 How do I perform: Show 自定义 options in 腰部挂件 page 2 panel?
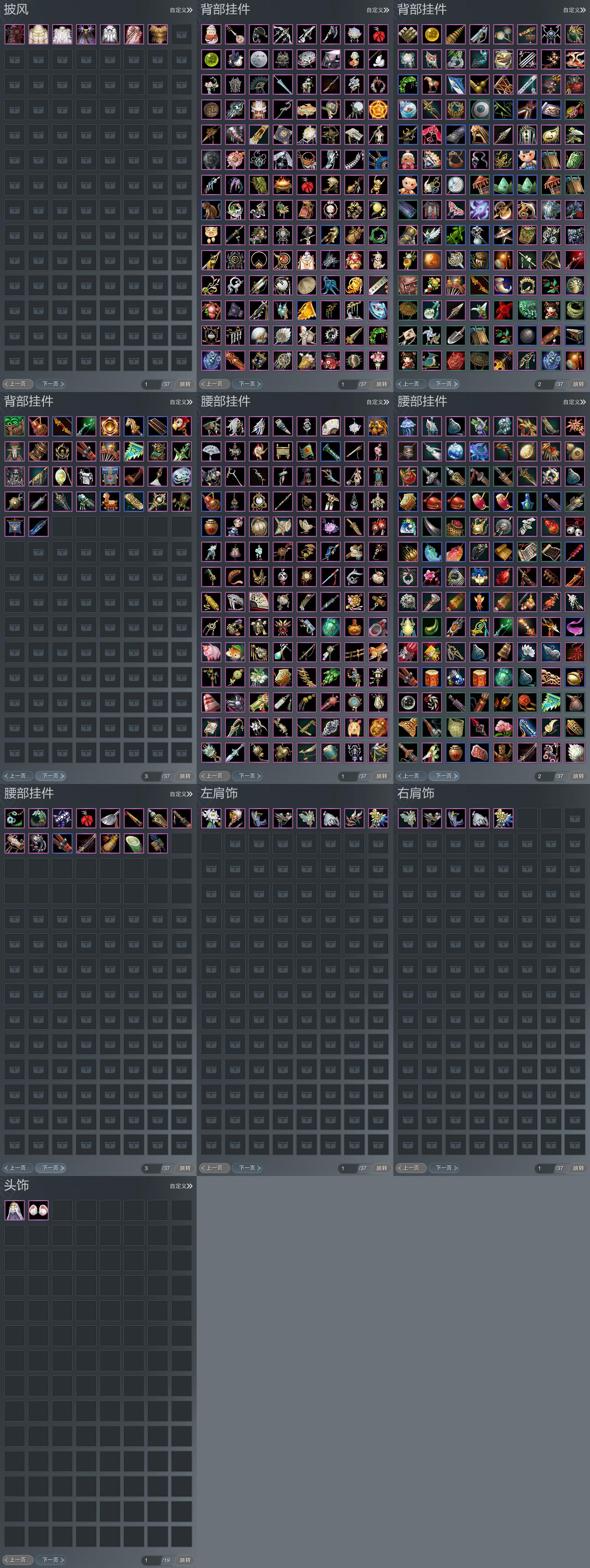[x=575, y=402]
